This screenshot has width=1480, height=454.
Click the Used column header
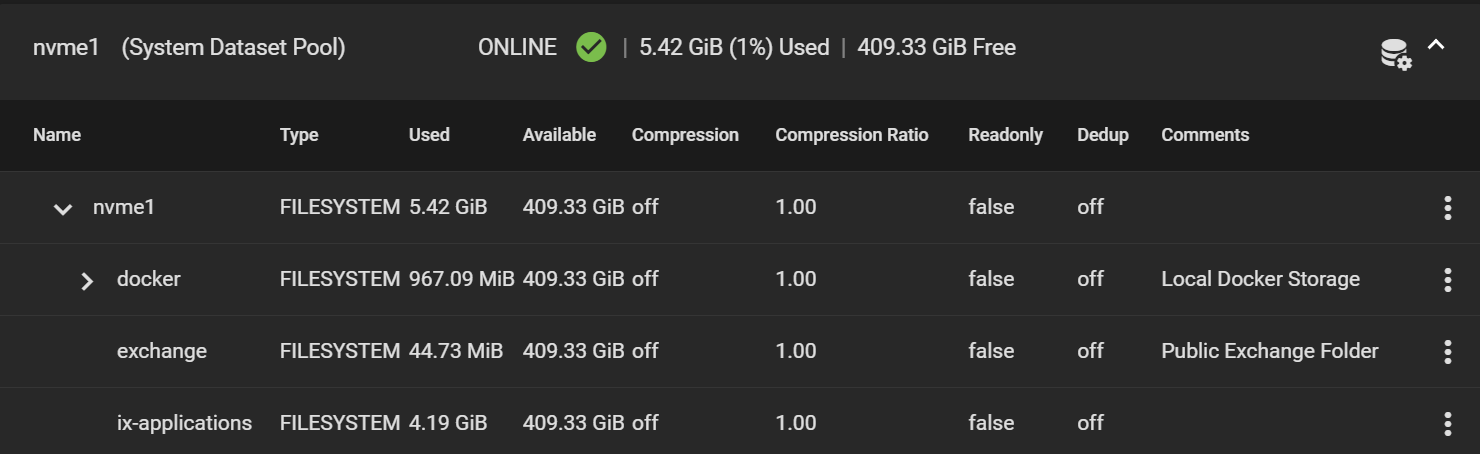[429, 135]
